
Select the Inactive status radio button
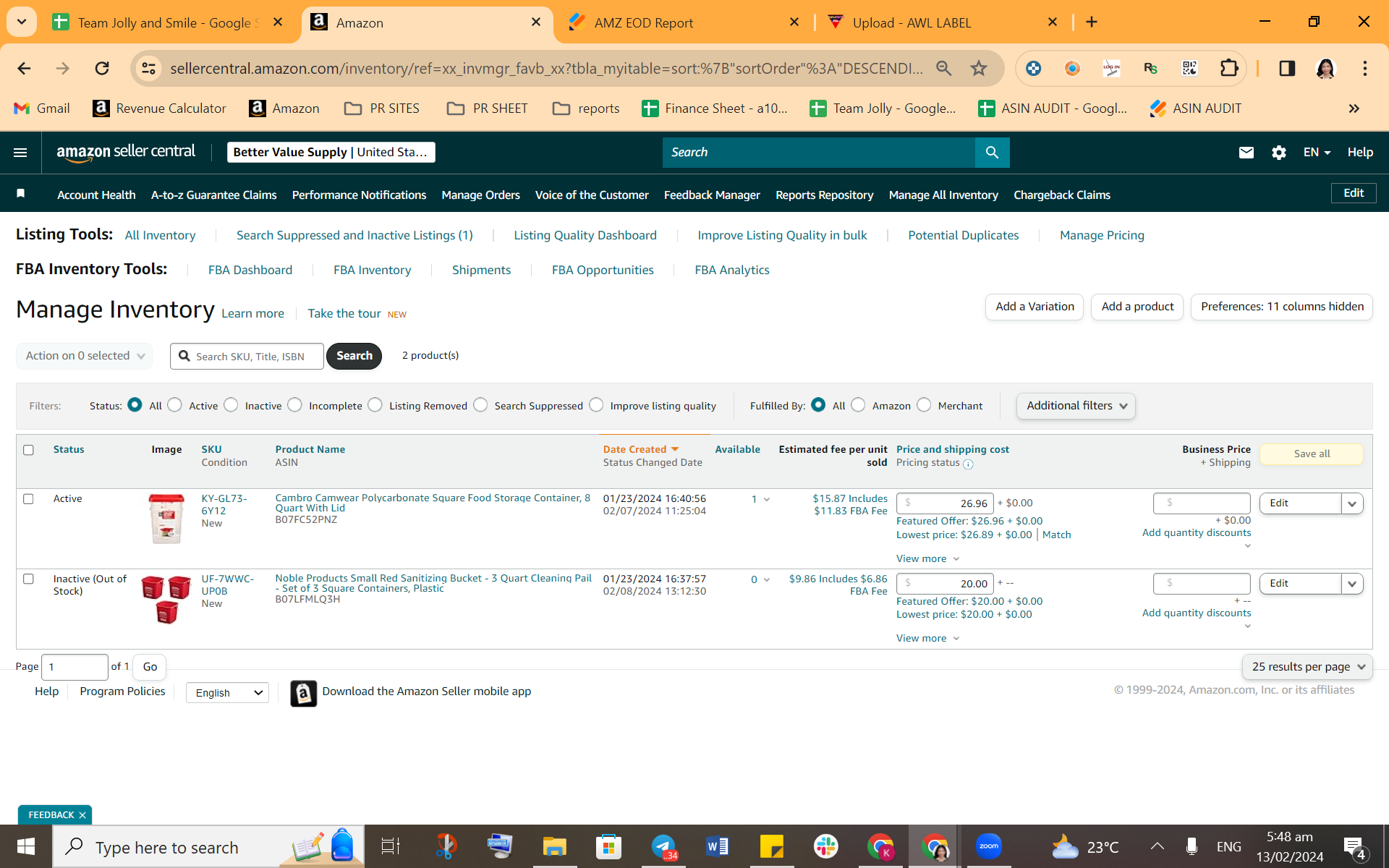[231, 405]
